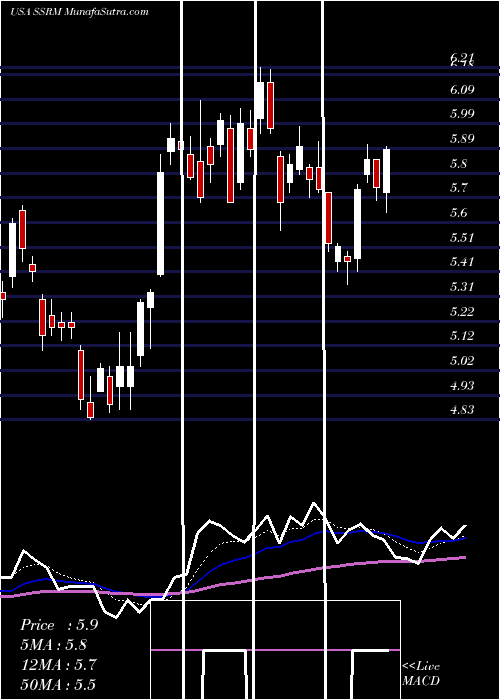This screenshot has width=500, height=700.
Task: Click the 'Price : 5.9' readout
Action: [x=59, y=625]
